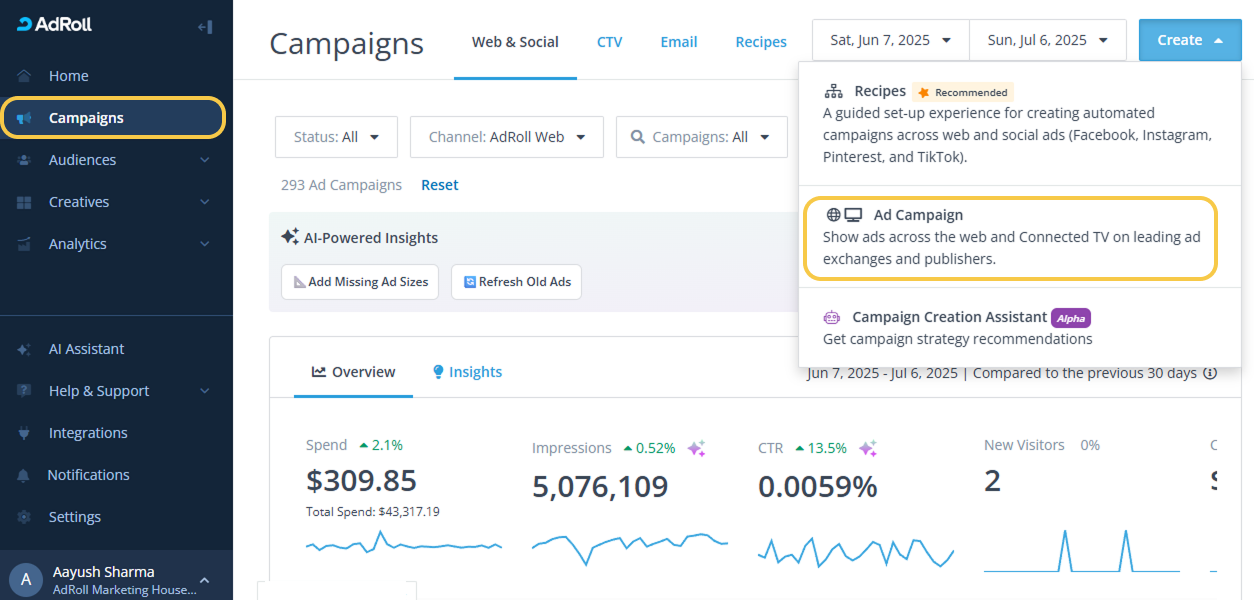Click the AdRoll logo
This screenshot has width=1254, height=600.
click(x=55, y=25)
